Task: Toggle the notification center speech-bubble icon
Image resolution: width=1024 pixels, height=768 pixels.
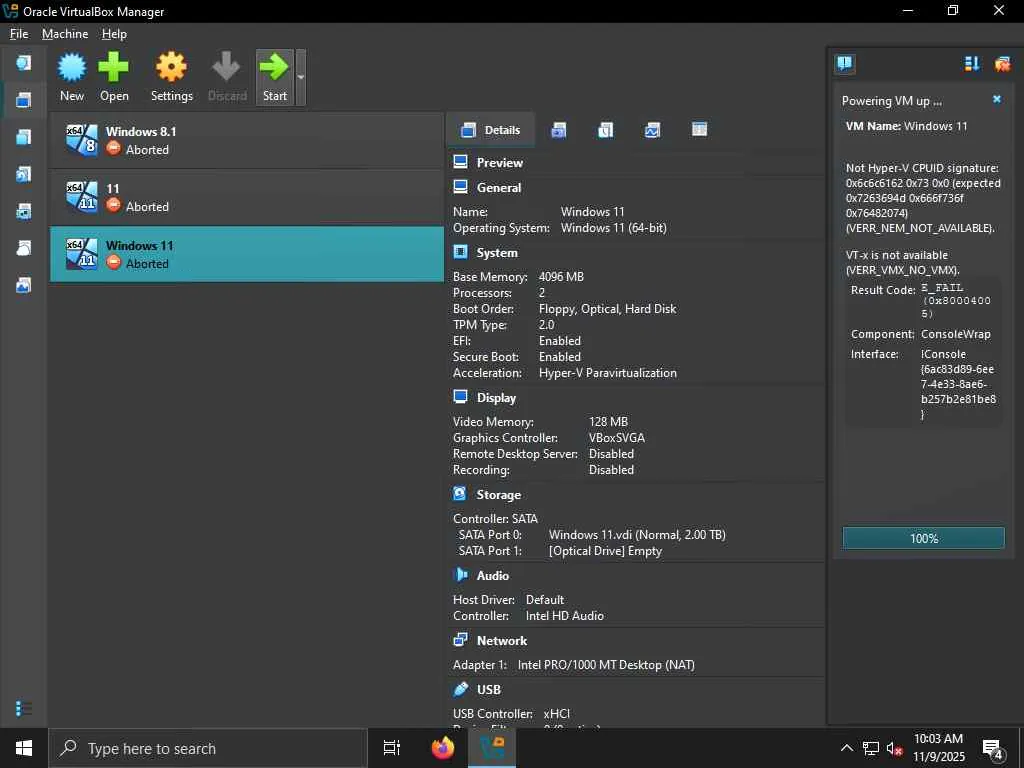Action: [844, 63]
